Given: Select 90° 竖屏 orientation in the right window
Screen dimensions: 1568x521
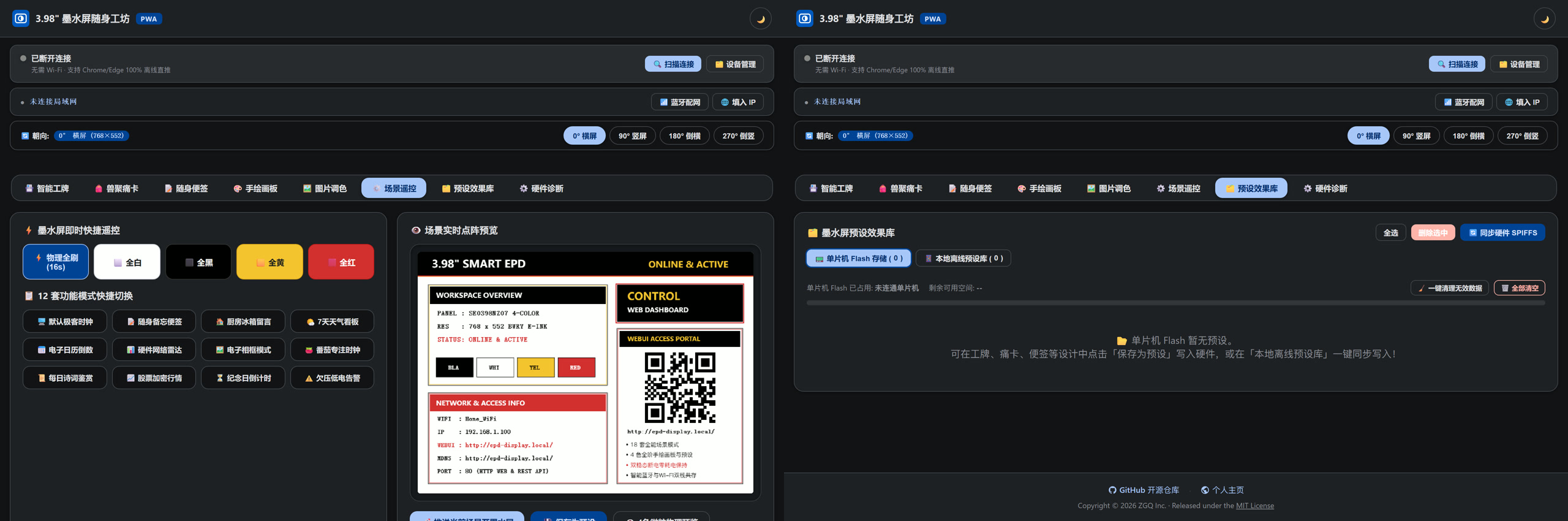Looking at the screenshot, I should click(1417, 135).
